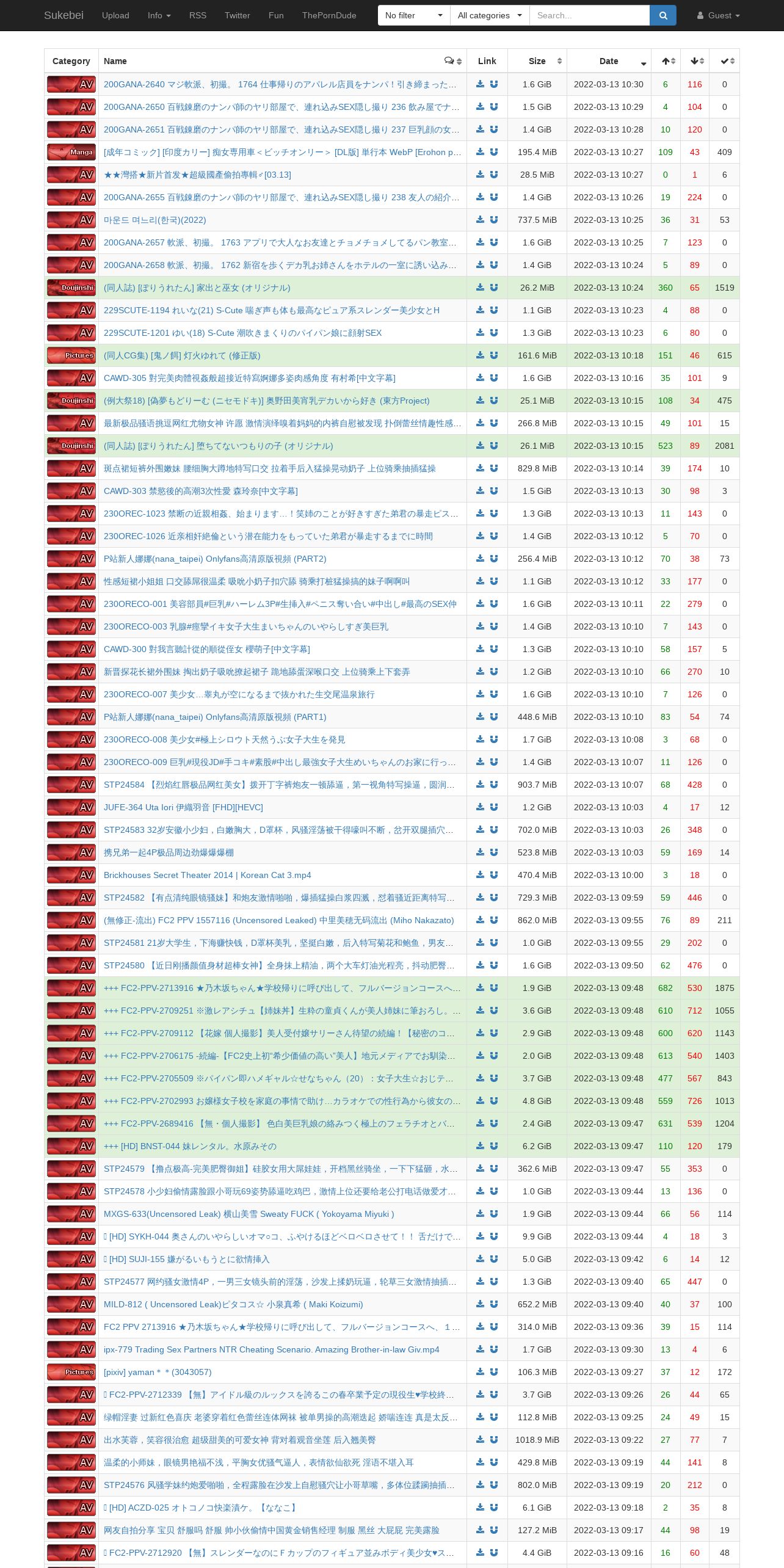Open the RSS feed link
Image resolution: width=784 pixels, height=1568 pixels.
198,15
